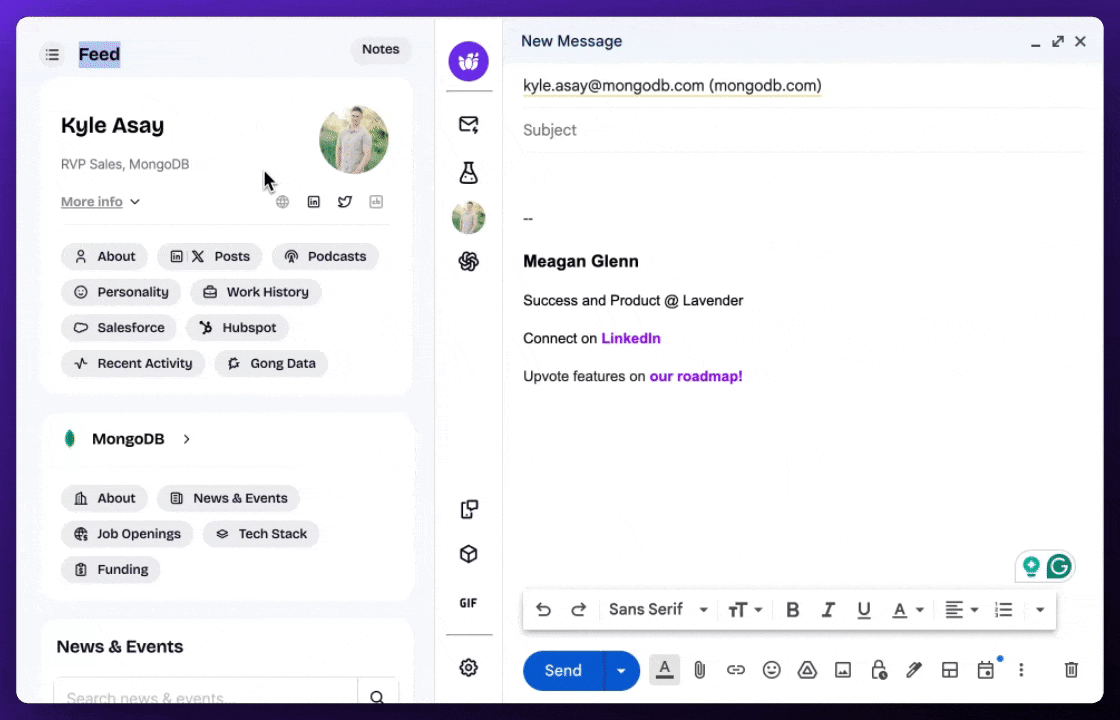The width and height of the screenshot is (1120, 720).
Task: Insert a photo
Action: (x=843, y=670)
